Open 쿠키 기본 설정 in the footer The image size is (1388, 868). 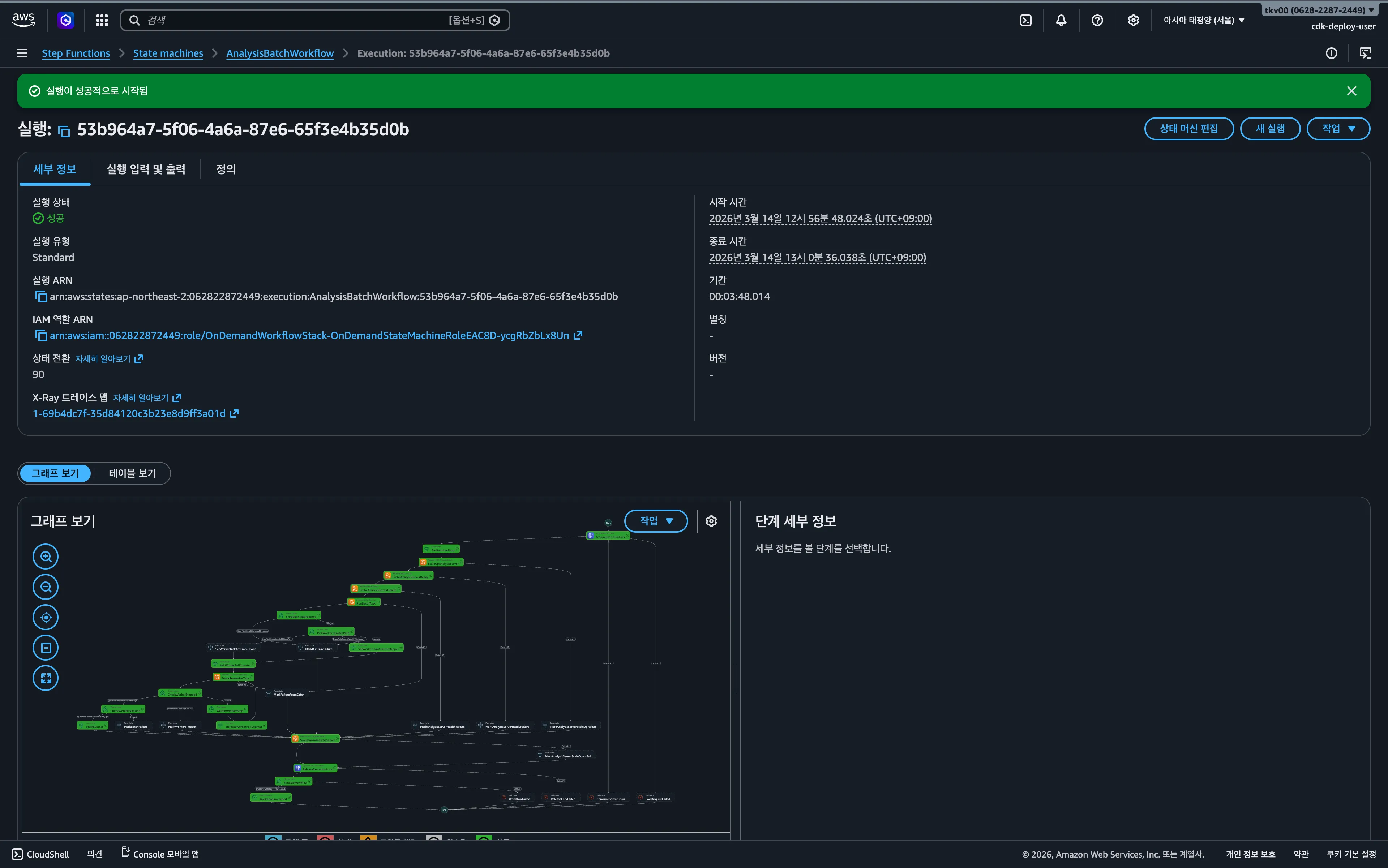click(x=1351, y=854)
